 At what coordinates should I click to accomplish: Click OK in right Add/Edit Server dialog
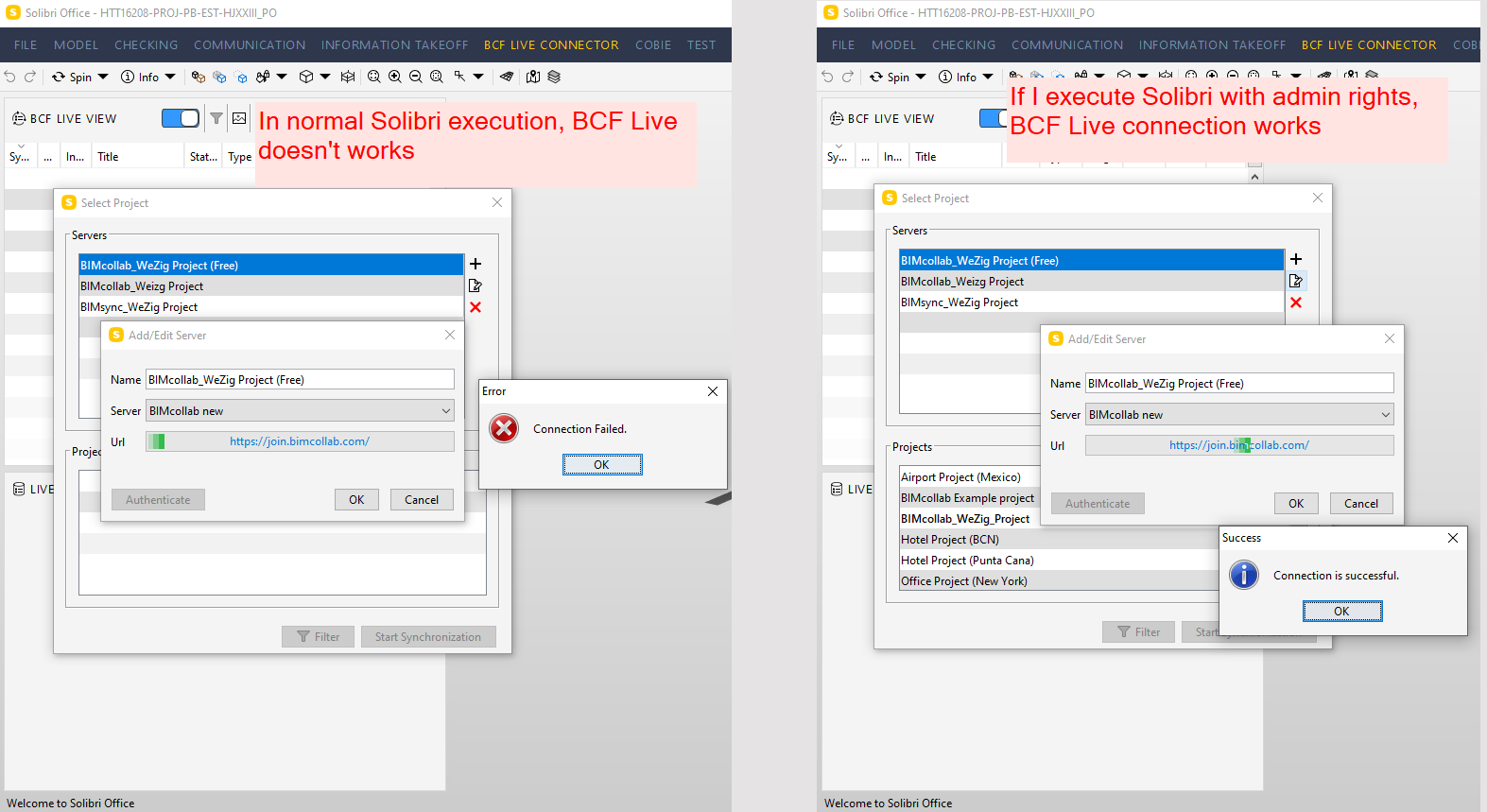click(1296, 504)
